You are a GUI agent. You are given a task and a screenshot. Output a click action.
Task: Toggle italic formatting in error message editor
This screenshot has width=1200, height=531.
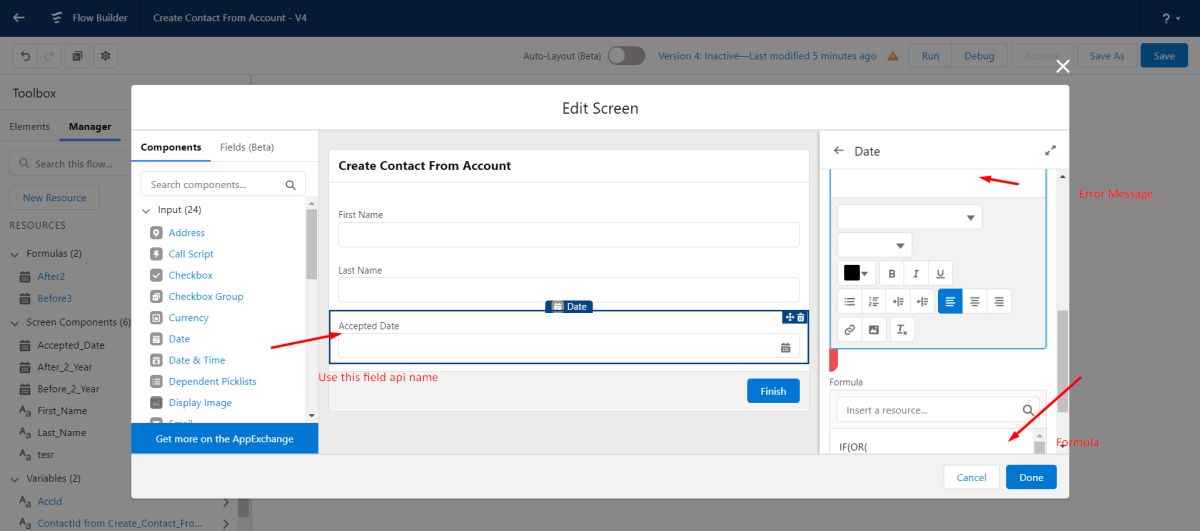pos(916,273)
